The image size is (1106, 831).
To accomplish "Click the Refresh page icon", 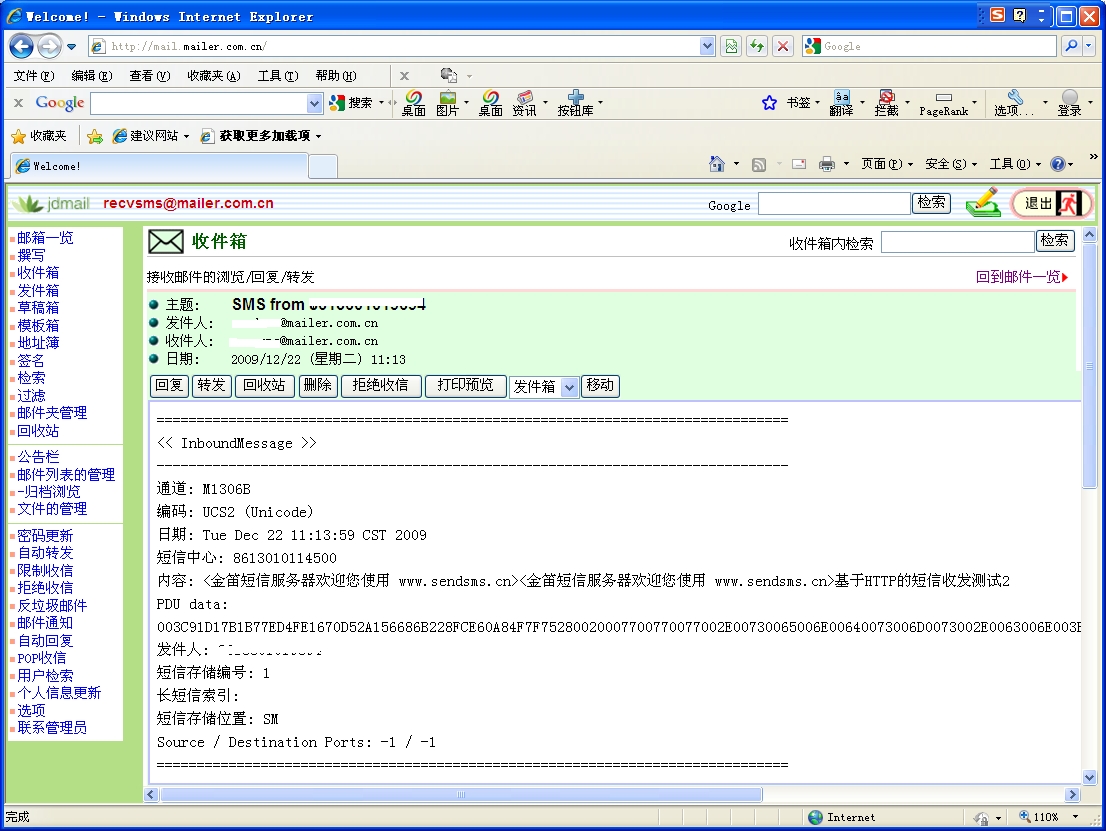I will [757, 46].
